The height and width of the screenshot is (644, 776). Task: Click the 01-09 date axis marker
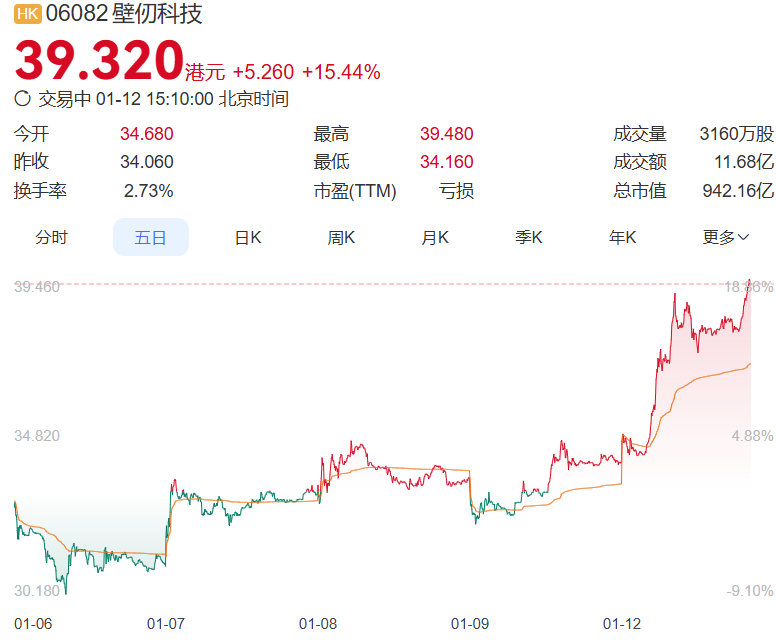470,624
